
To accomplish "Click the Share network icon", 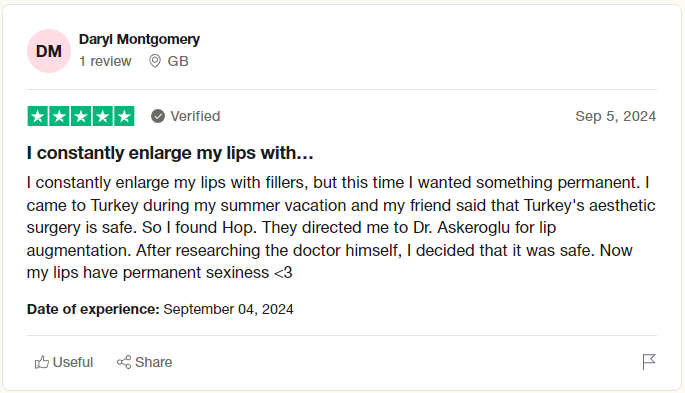I will click(124, 362).
